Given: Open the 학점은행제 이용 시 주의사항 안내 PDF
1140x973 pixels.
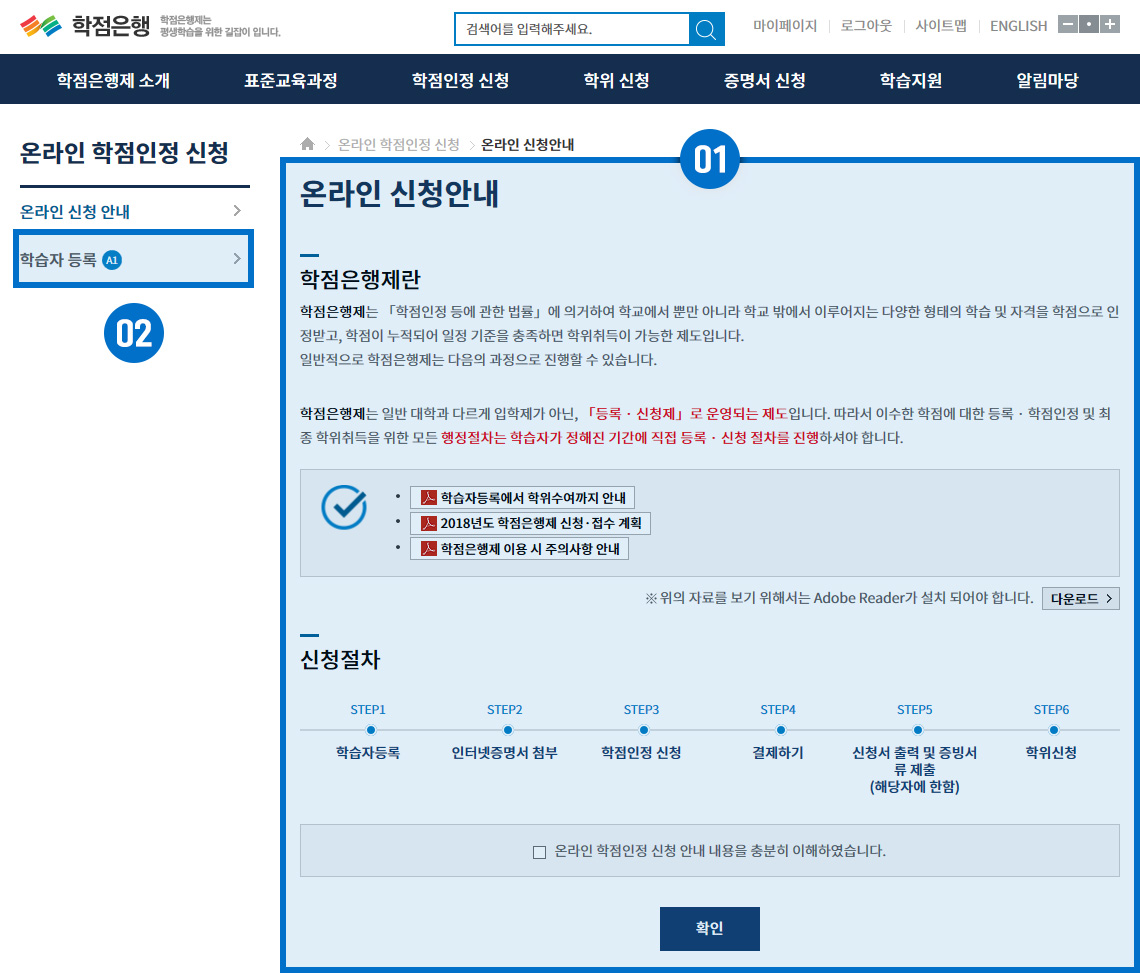Looking at the screenshot, I should pyautogui.click(x=519, y=549).
